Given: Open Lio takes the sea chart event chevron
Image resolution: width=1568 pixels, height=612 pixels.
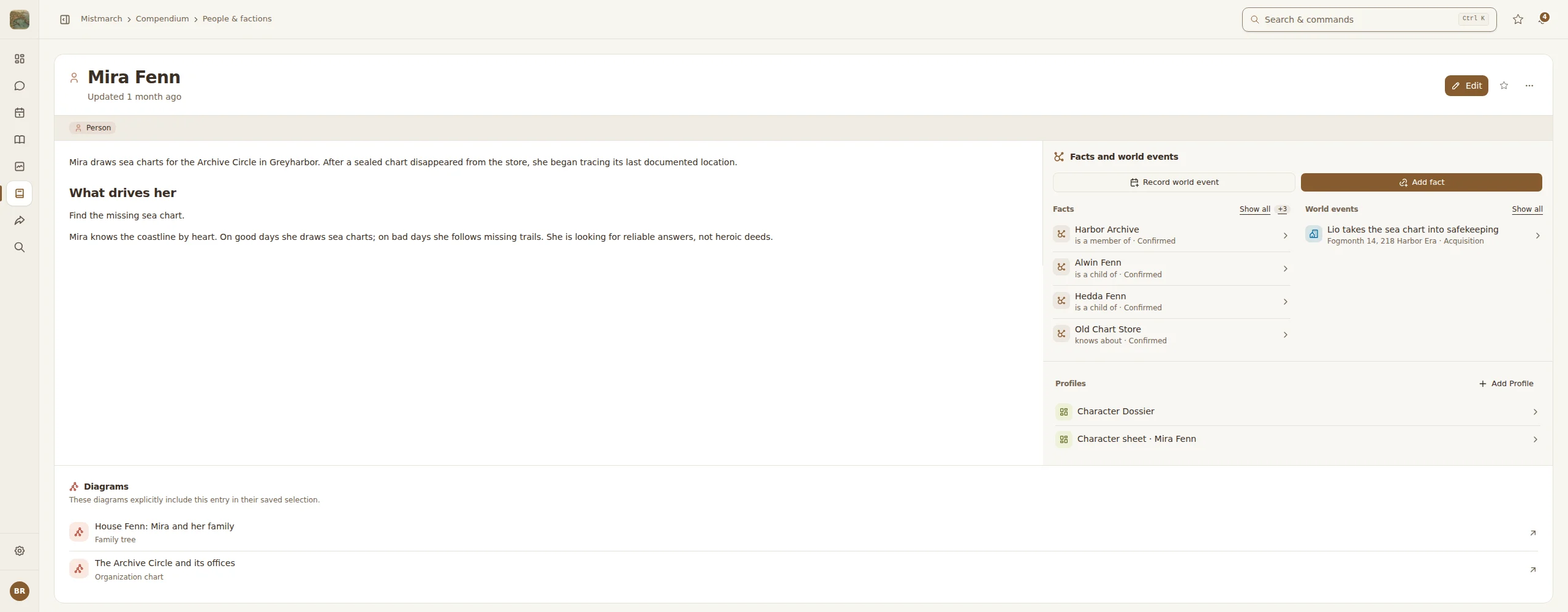Looking at the screenshot, I should click(1537, 236).
